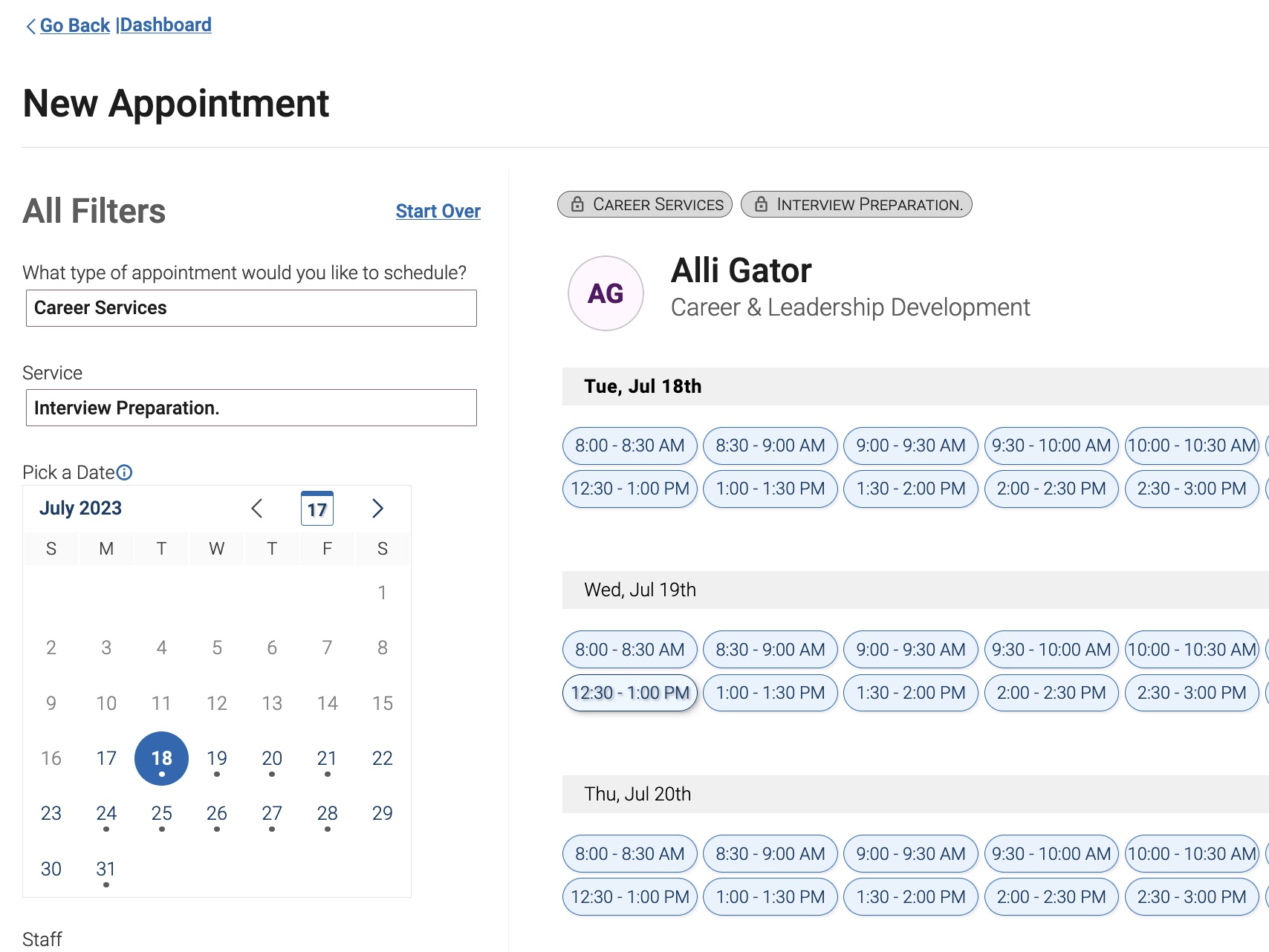
Task: Go to previous month in calendar
Action: (257, 509)
